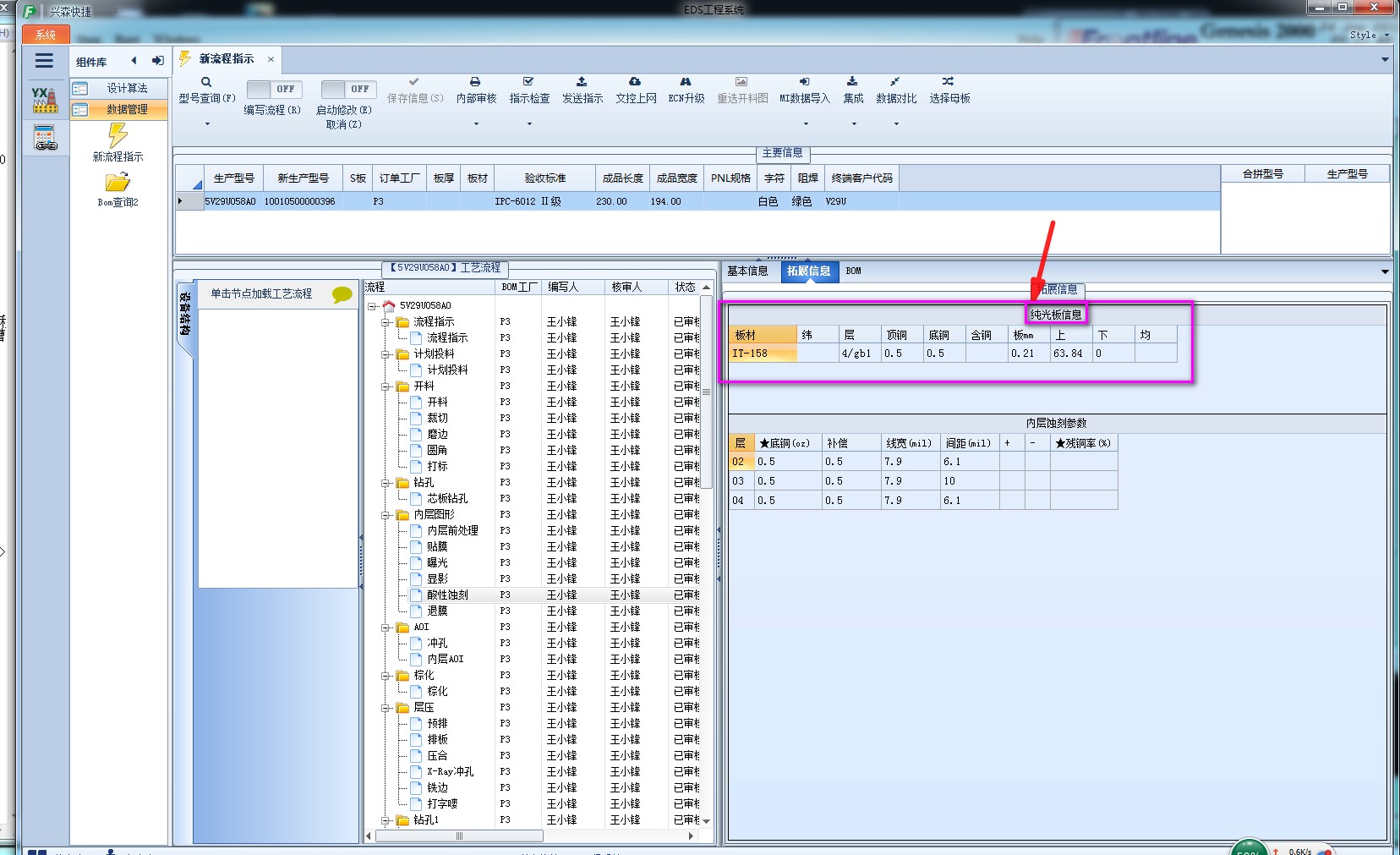
Task: Click the pin icon beside 组件库
Action: [158, 61]
